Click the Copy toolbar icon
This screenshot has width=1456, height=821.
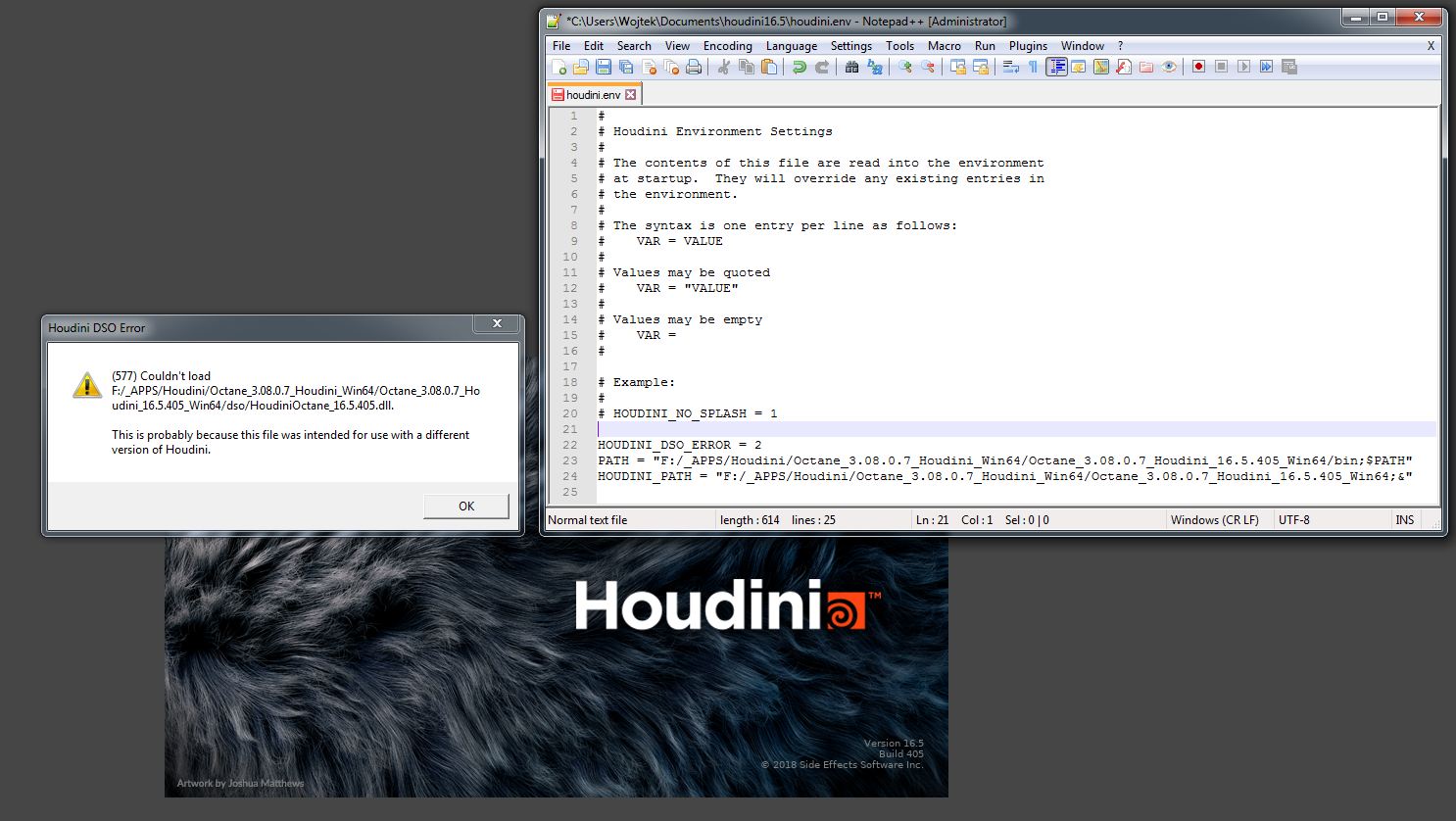(747, 67)
